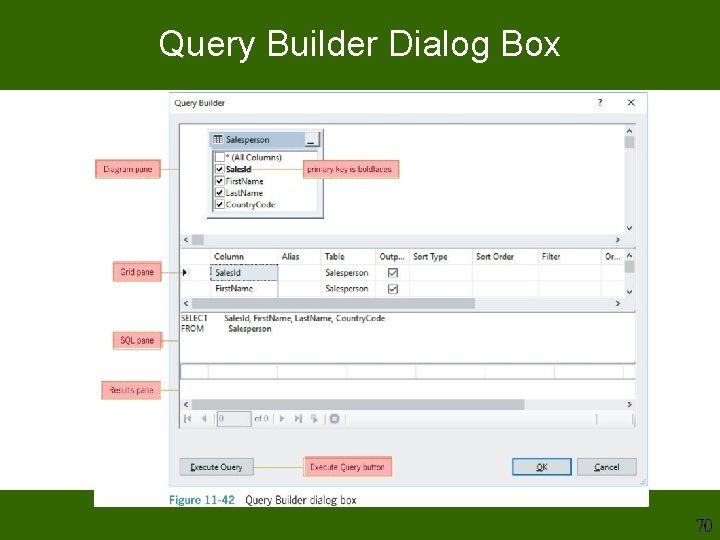Image resolution: width=720 pixels, height=540 pixels.
Task: Click right arrow of results pane scrollbar
Action: (630, 405)
